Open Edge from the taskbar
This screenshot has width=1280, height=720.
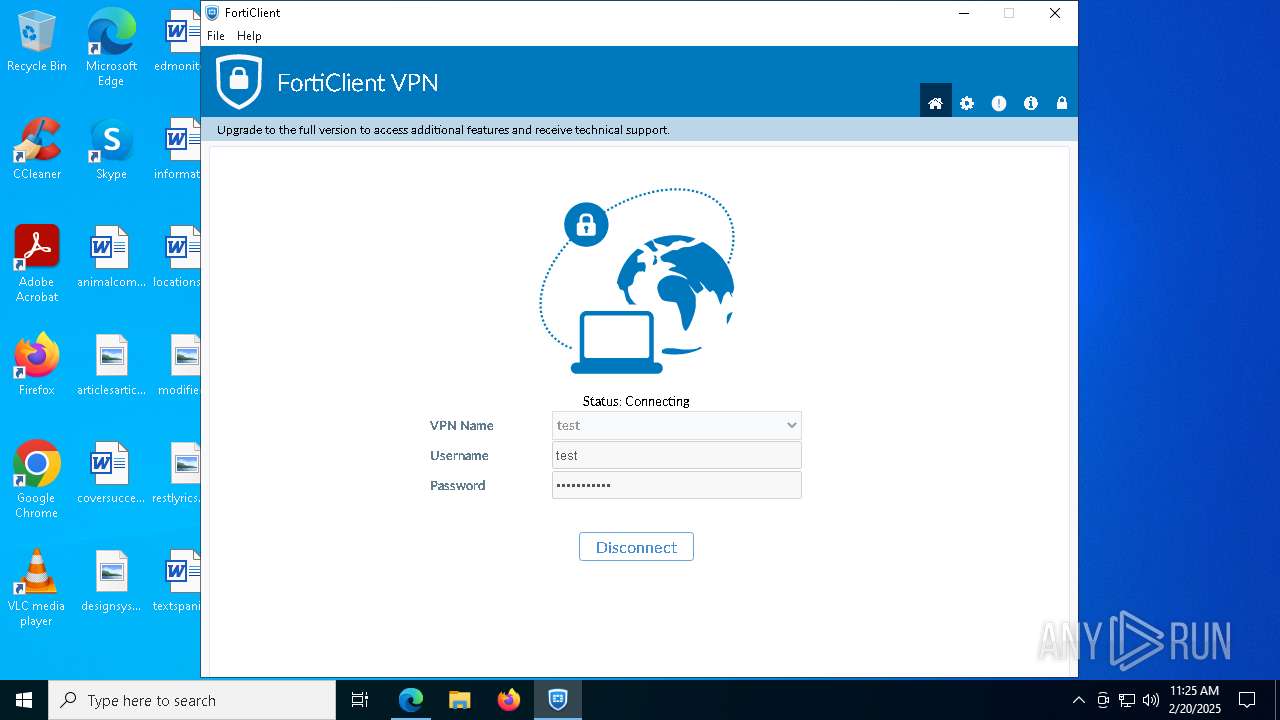pyautogui.click(x=411, y=700)
